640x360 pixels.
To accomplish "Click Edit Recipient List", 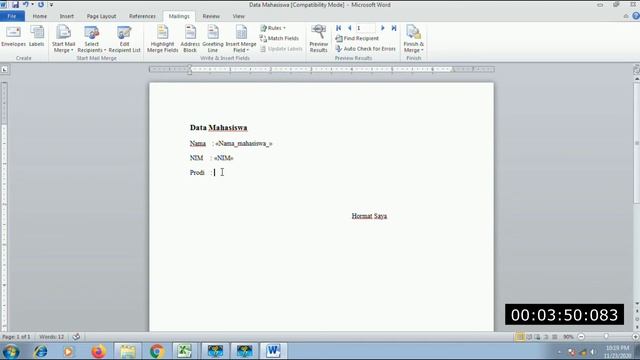I will coord(124,39).
